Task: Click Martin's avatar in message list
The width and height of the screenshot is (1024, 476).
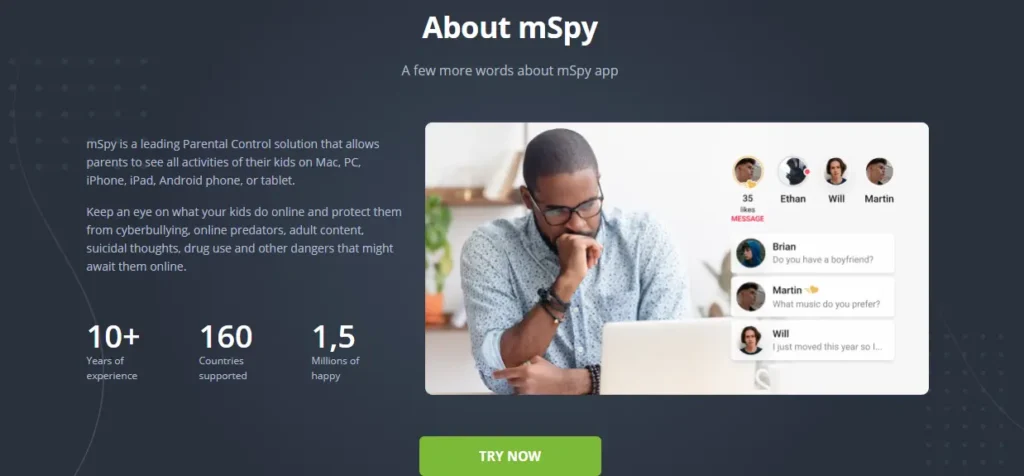Action: [750, 297]
